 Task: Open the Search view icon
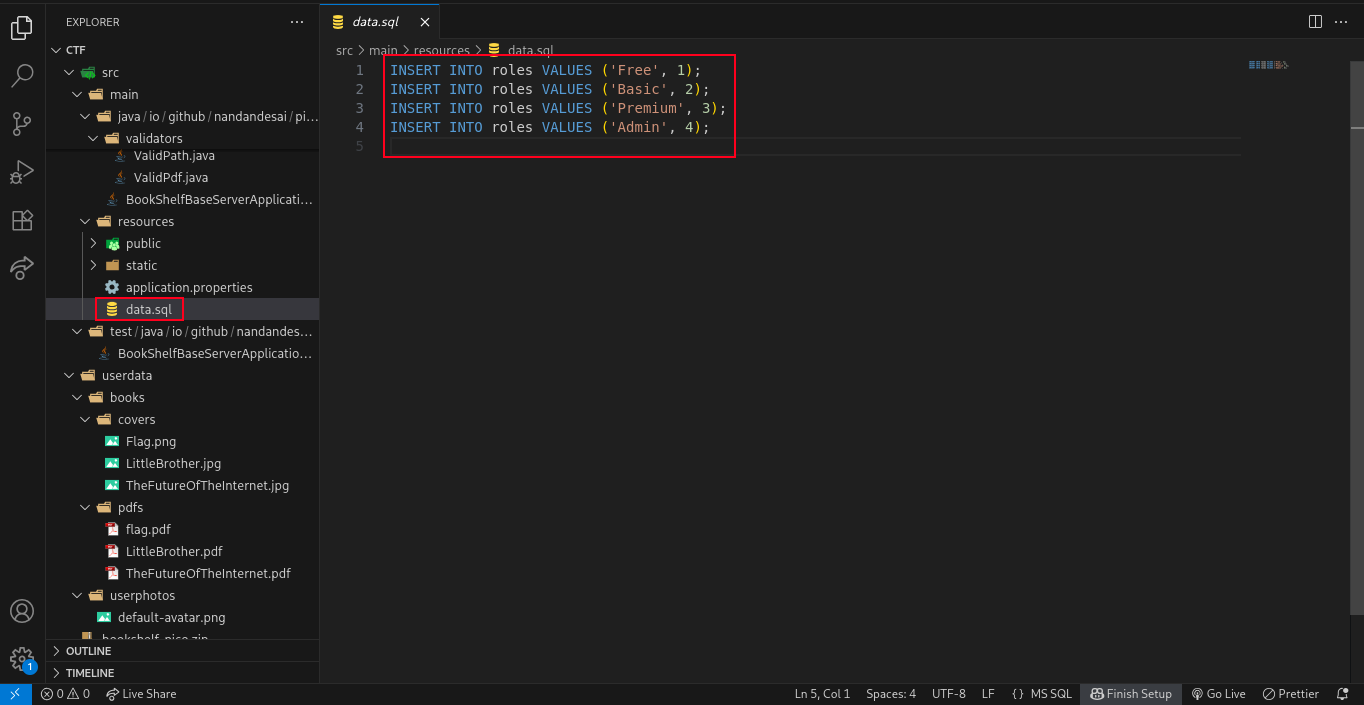click(x=22, y=76)
